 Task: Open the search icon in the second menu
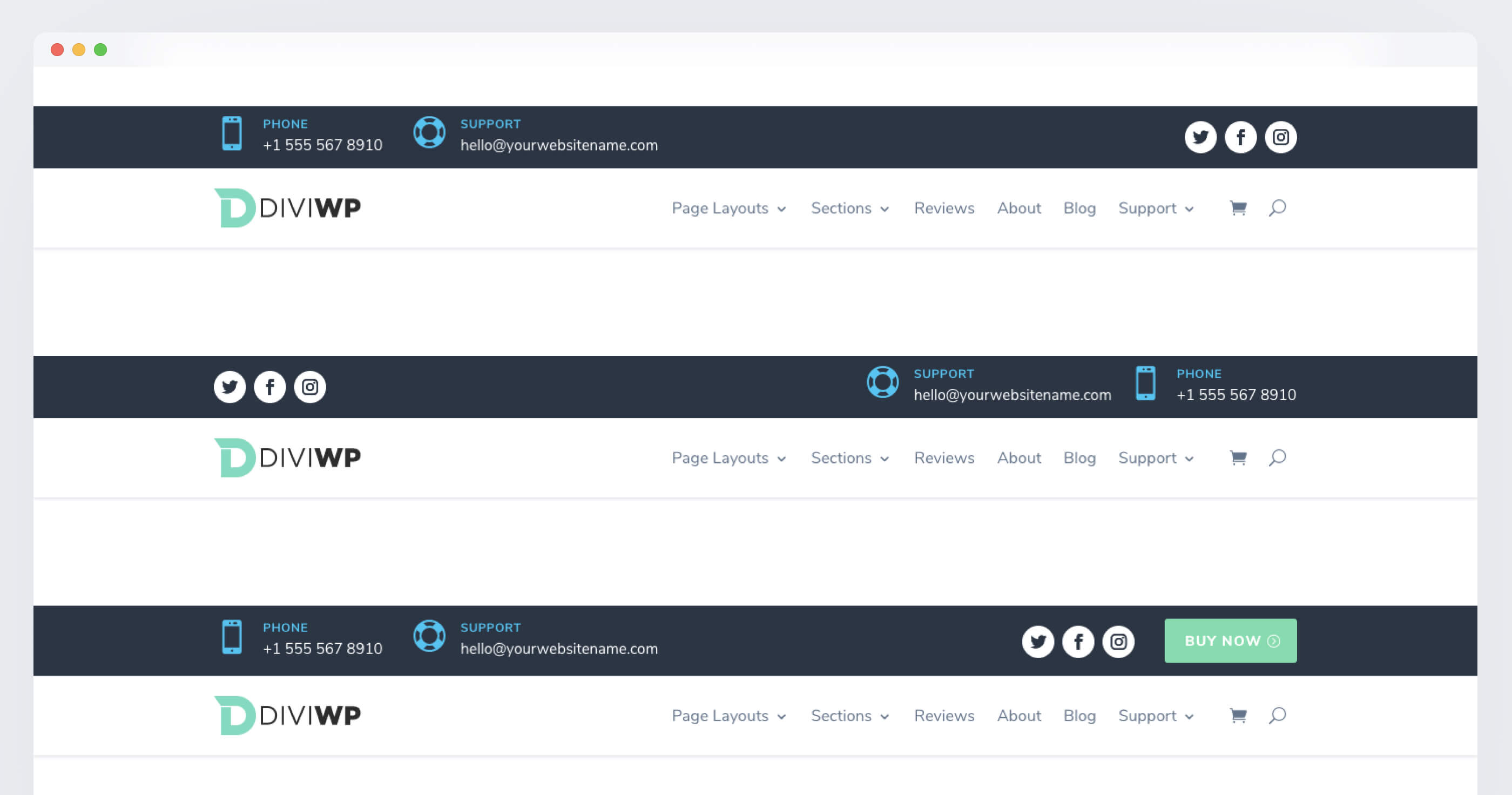pos(1277,457)
